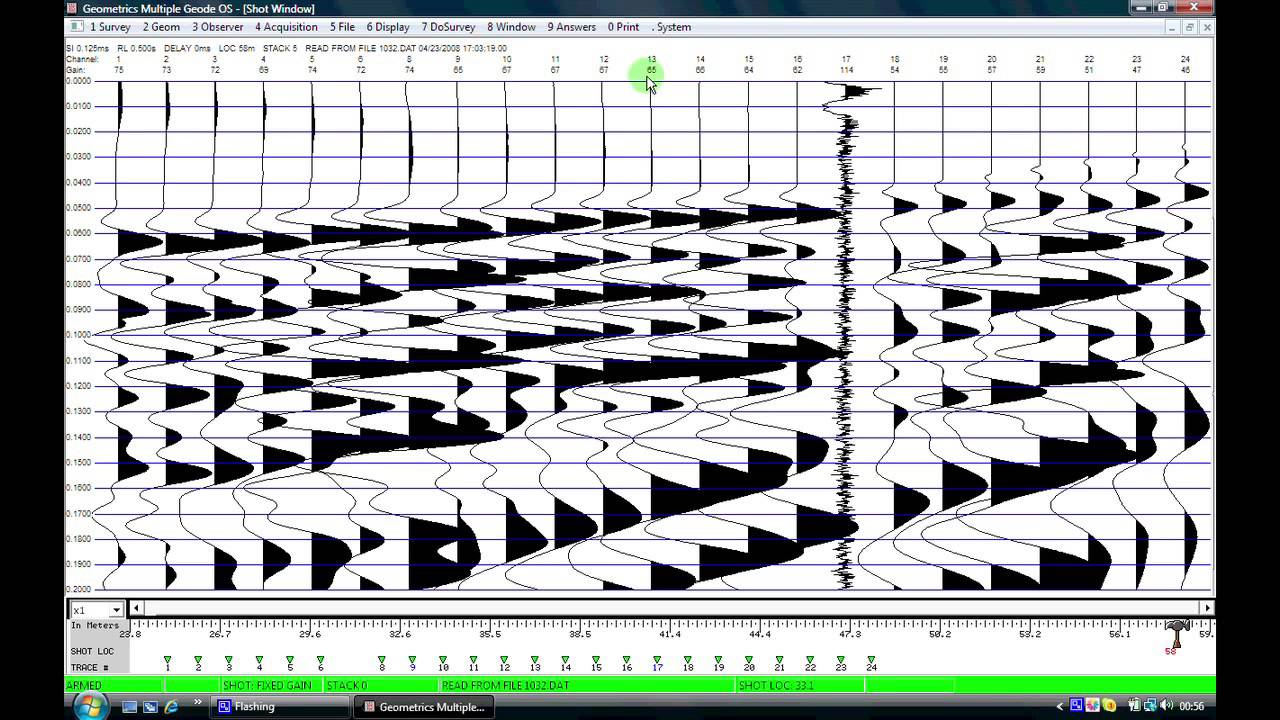This screenshot has height=720, width=1280.
Task: Open the 8 Window menu
Action: click(x=511, y=27)
